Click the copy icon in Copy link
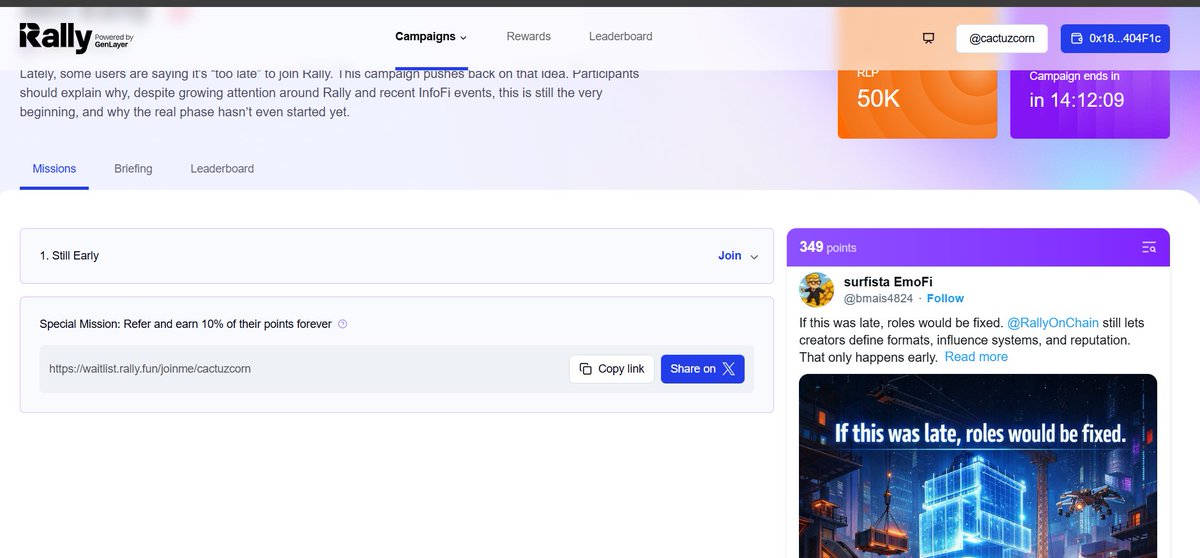This screenshot has height=558, width=1200. 586,369
